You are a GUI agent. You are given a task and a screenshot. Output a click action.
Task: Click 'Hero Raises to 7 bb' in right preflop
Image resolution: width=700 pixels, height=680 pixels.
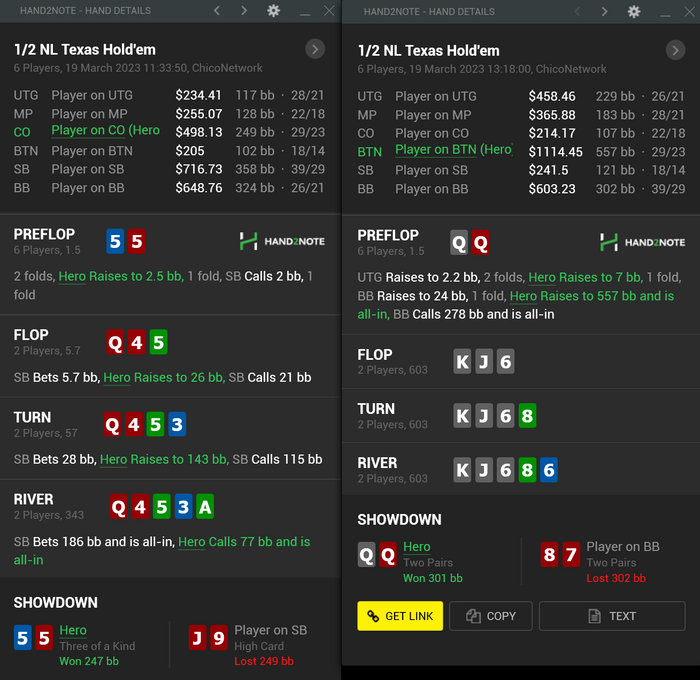click(x=586, y=278)
